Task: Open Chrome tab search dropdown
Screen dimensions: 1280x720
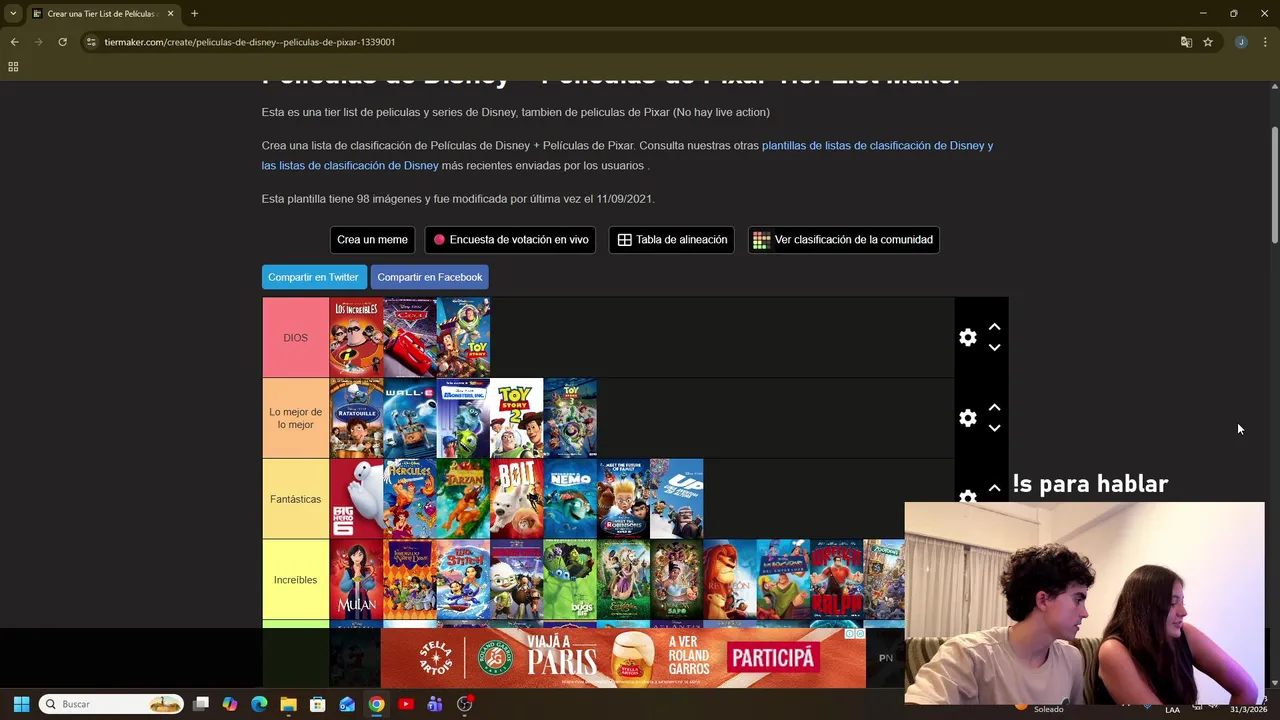Action: (x=13, y=14)
